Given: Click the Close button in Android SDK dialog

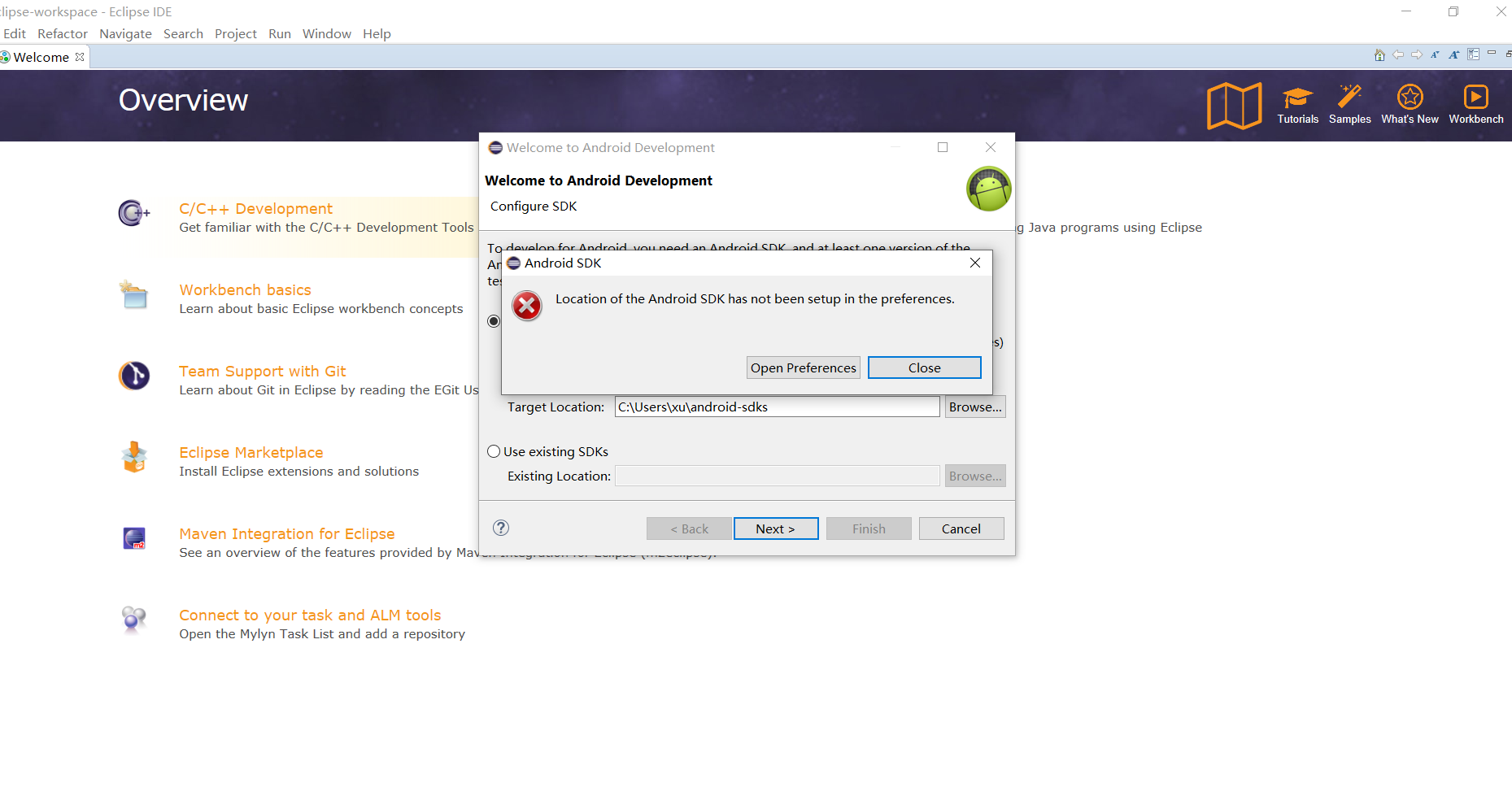Looking at the screenshot, I should pyautogui.click(x=925, y=368).
